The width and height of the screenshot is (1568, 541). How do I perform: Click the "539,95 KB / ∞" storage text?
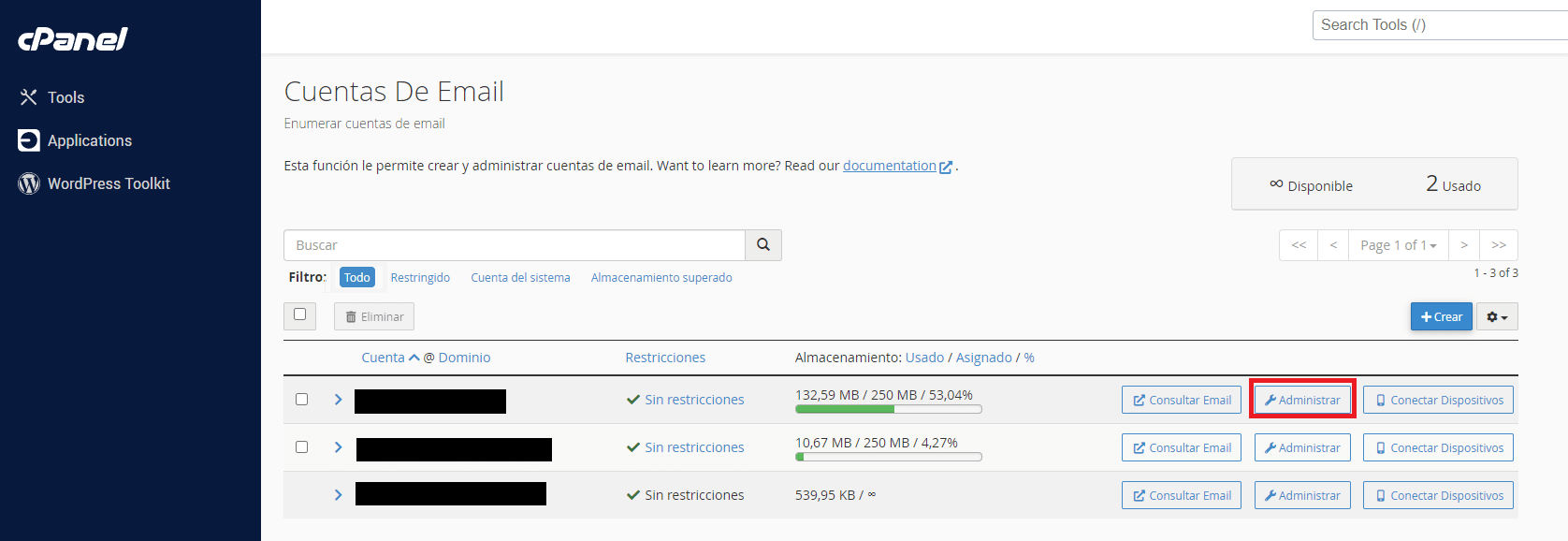(835, 495)
